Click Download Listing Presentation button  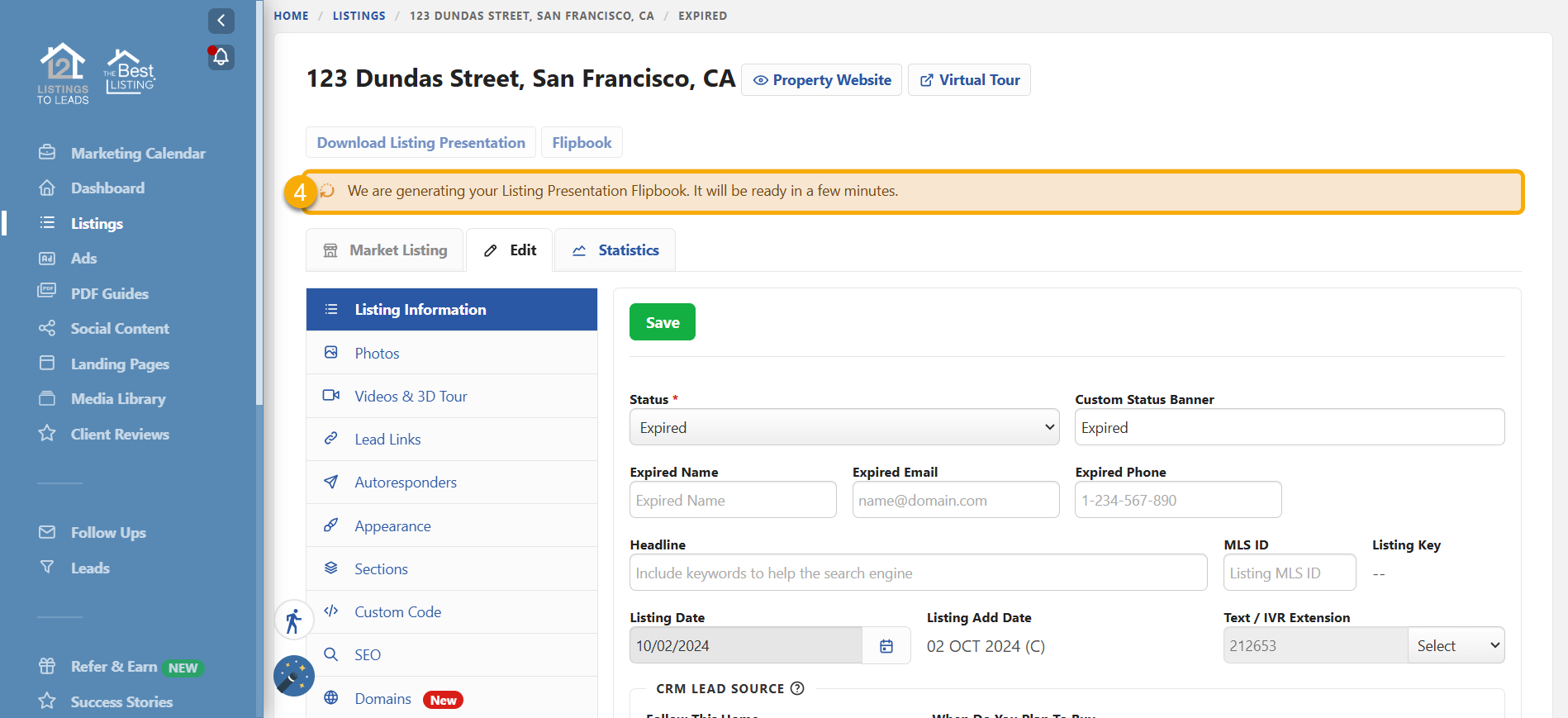[x=421, y=143]
